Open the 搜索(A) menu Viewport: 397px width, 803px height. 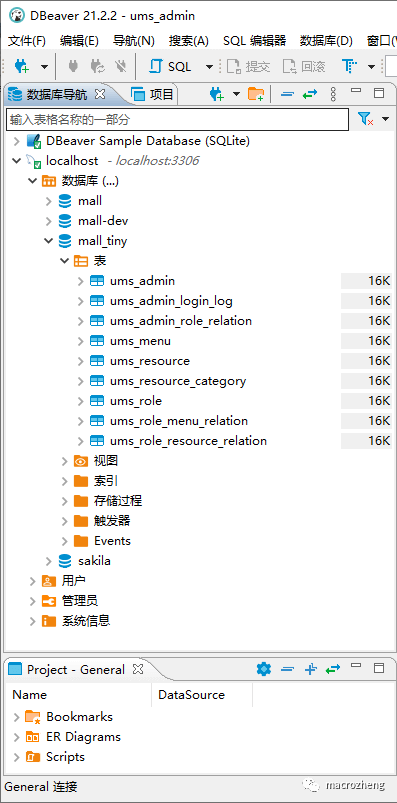point(189,41)
